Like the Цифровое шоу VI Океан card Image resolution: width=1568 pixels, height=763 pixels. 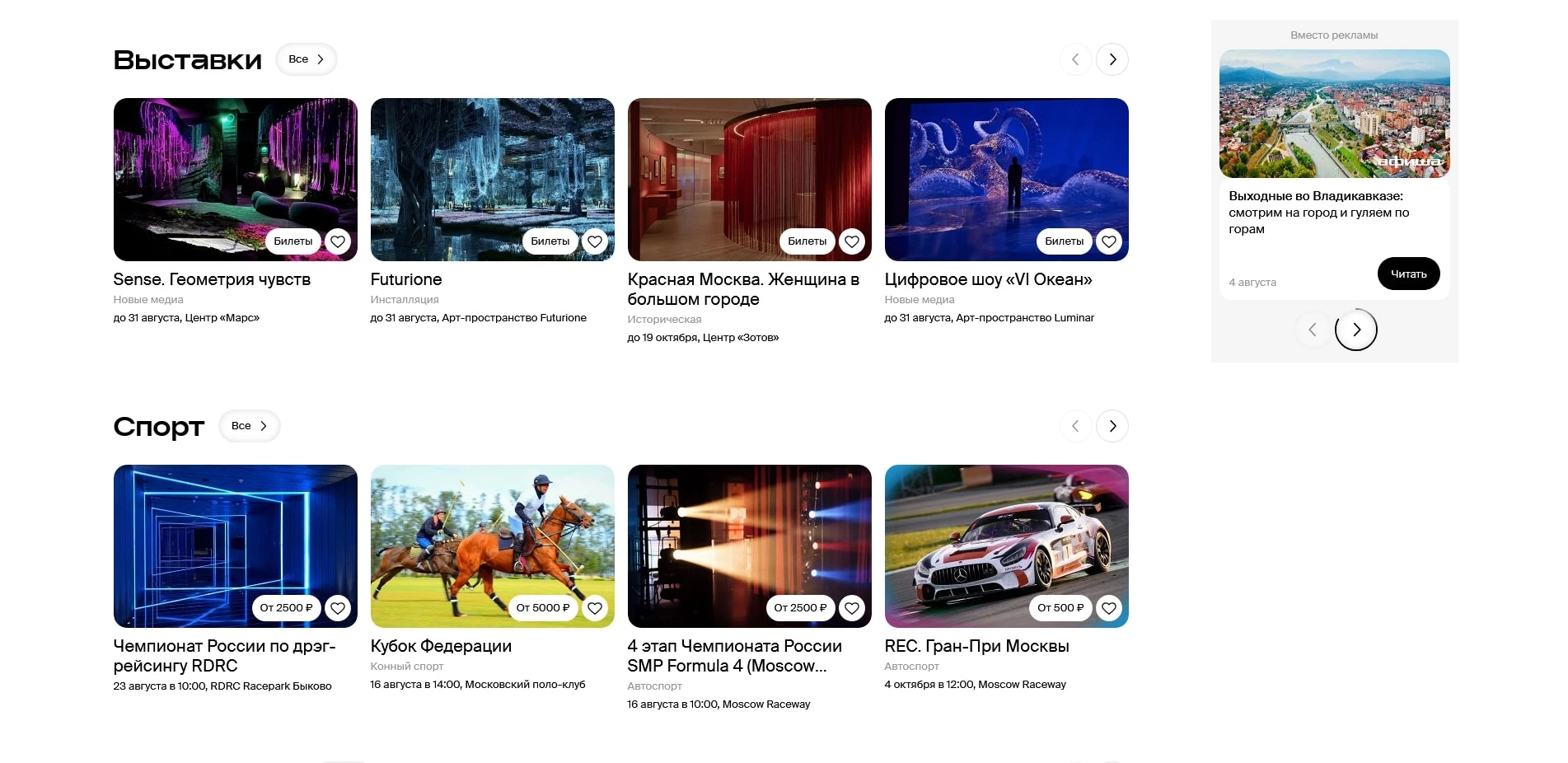pyautogui.click(x=1109, y=241)
